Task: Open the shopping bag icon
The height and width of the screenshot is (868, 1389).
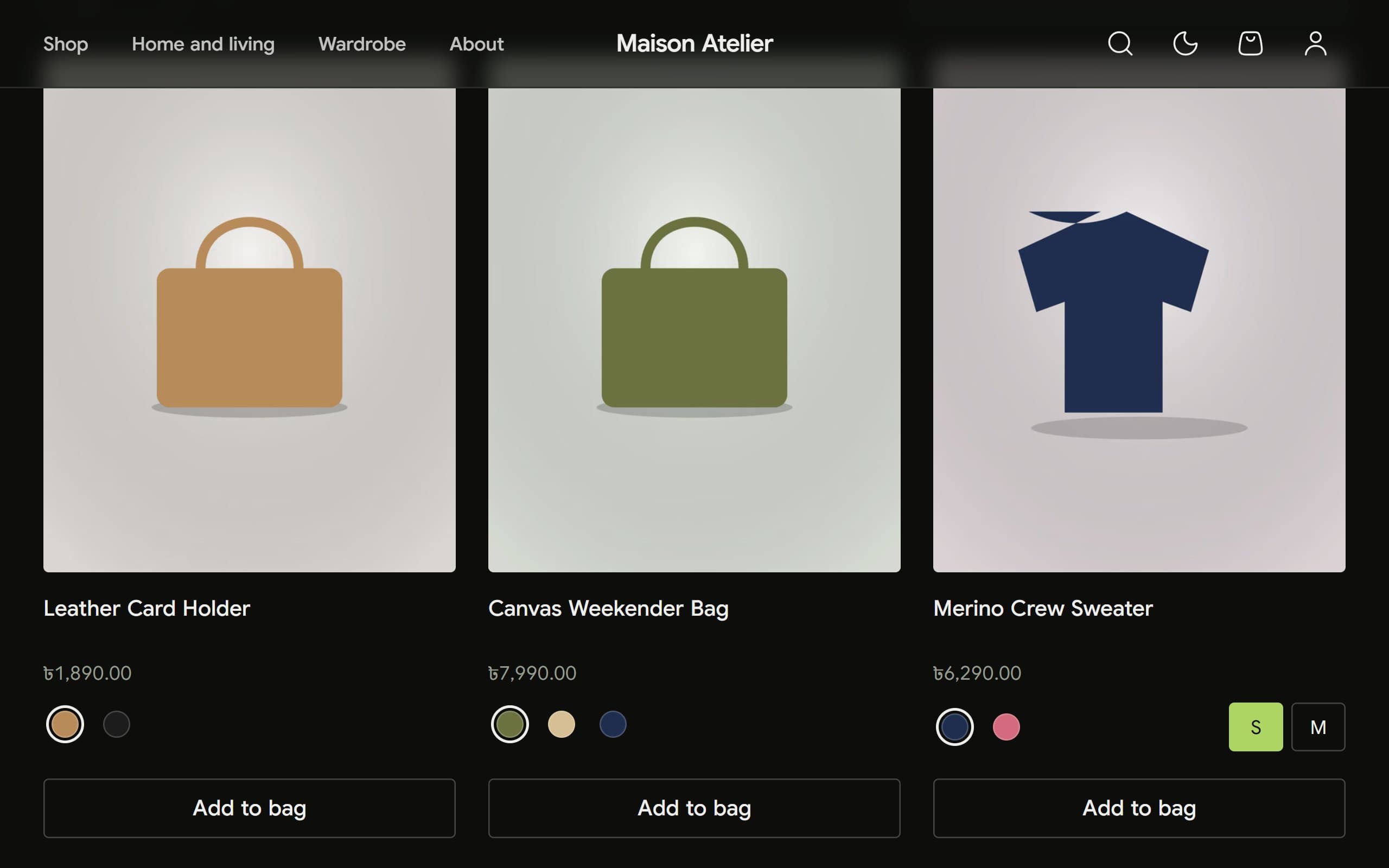Action: click(1250, 43)
